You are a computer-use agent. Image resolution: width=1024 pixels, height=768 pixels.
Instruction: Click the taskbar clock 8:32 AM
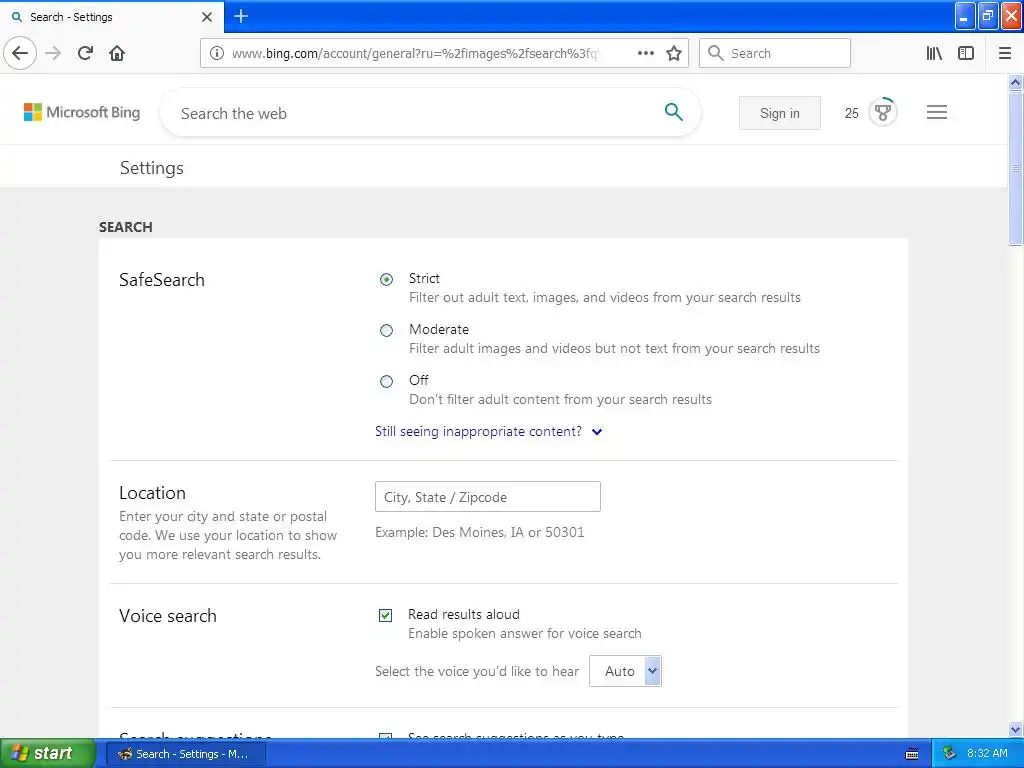[987, 754]
